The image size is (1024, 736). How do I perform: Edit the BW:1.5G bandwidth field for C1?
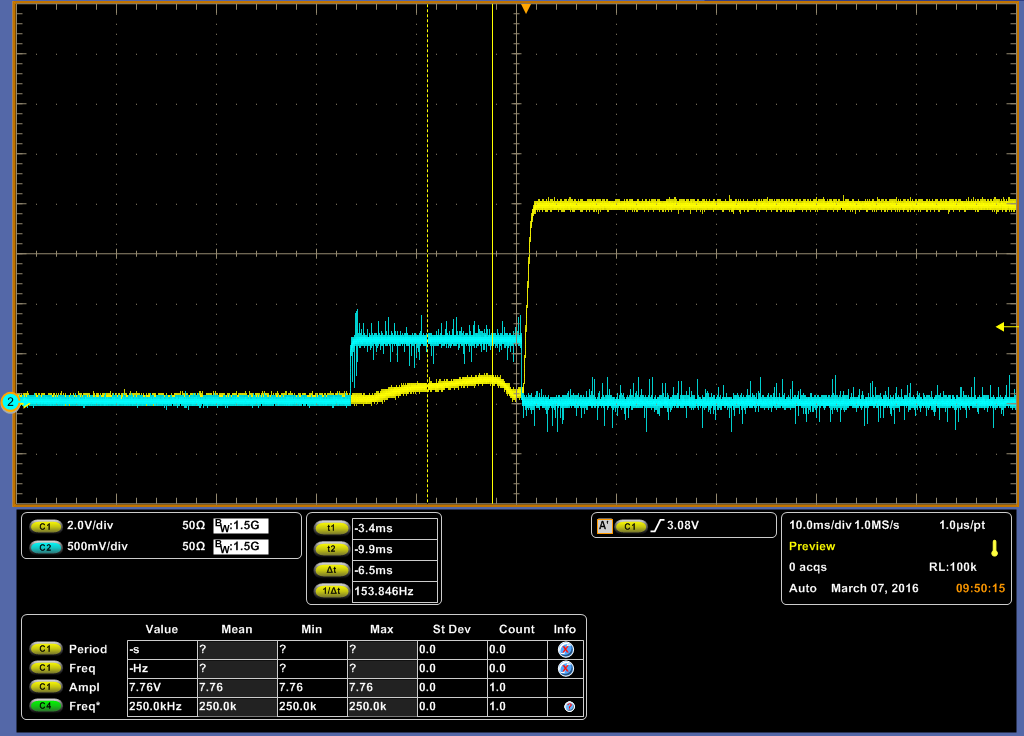240,526
